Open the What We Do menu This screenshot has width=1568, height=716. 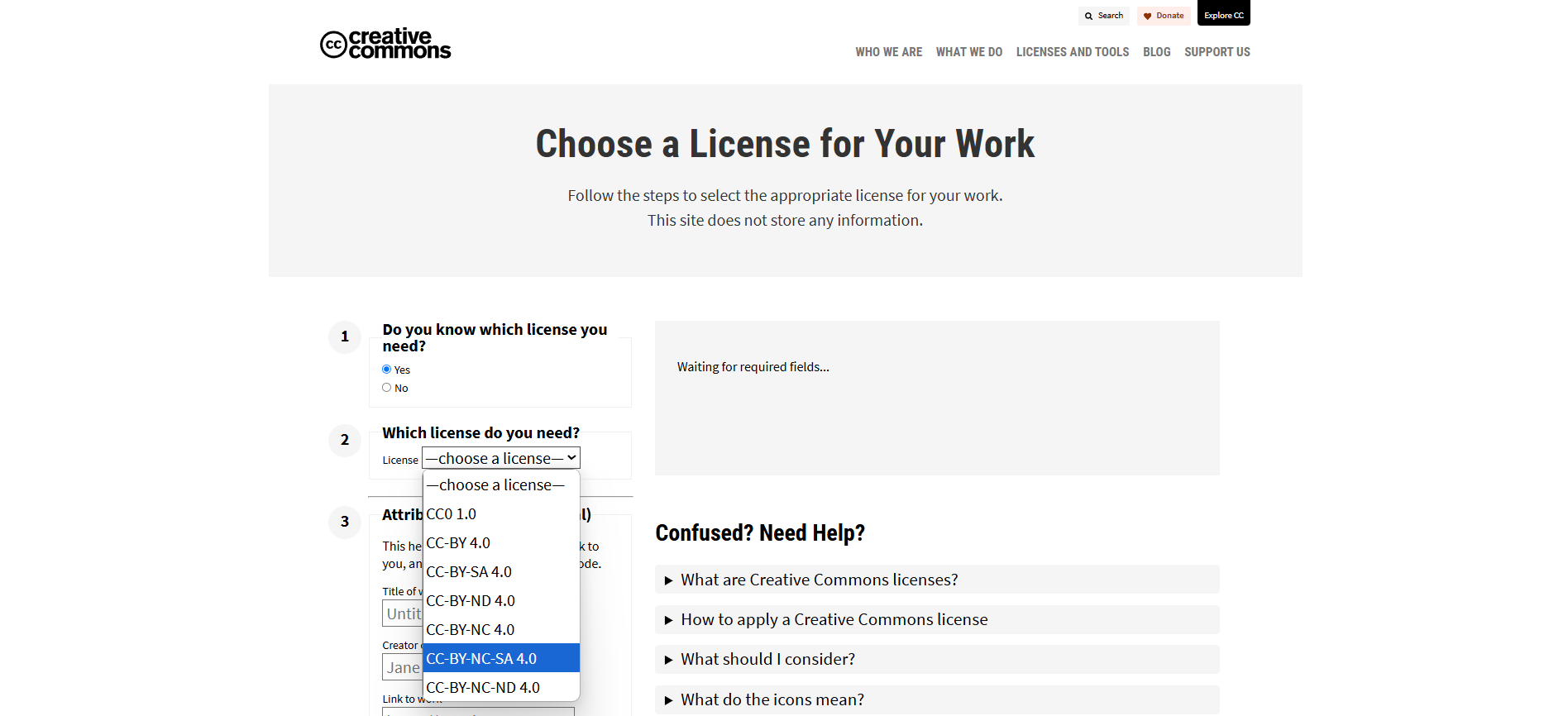[969, 52]
